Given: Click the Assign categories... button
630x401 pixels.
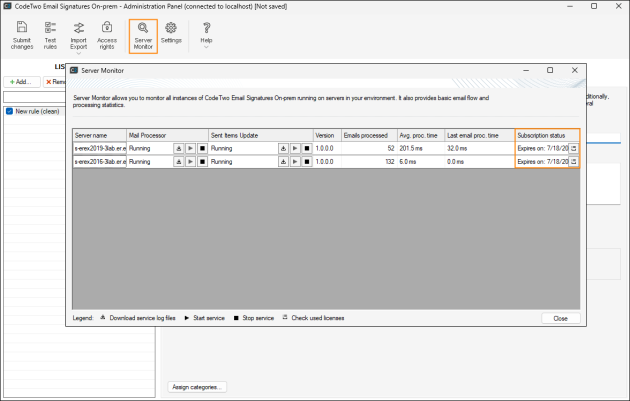Looking at the screenshot, I should point(197,387).
